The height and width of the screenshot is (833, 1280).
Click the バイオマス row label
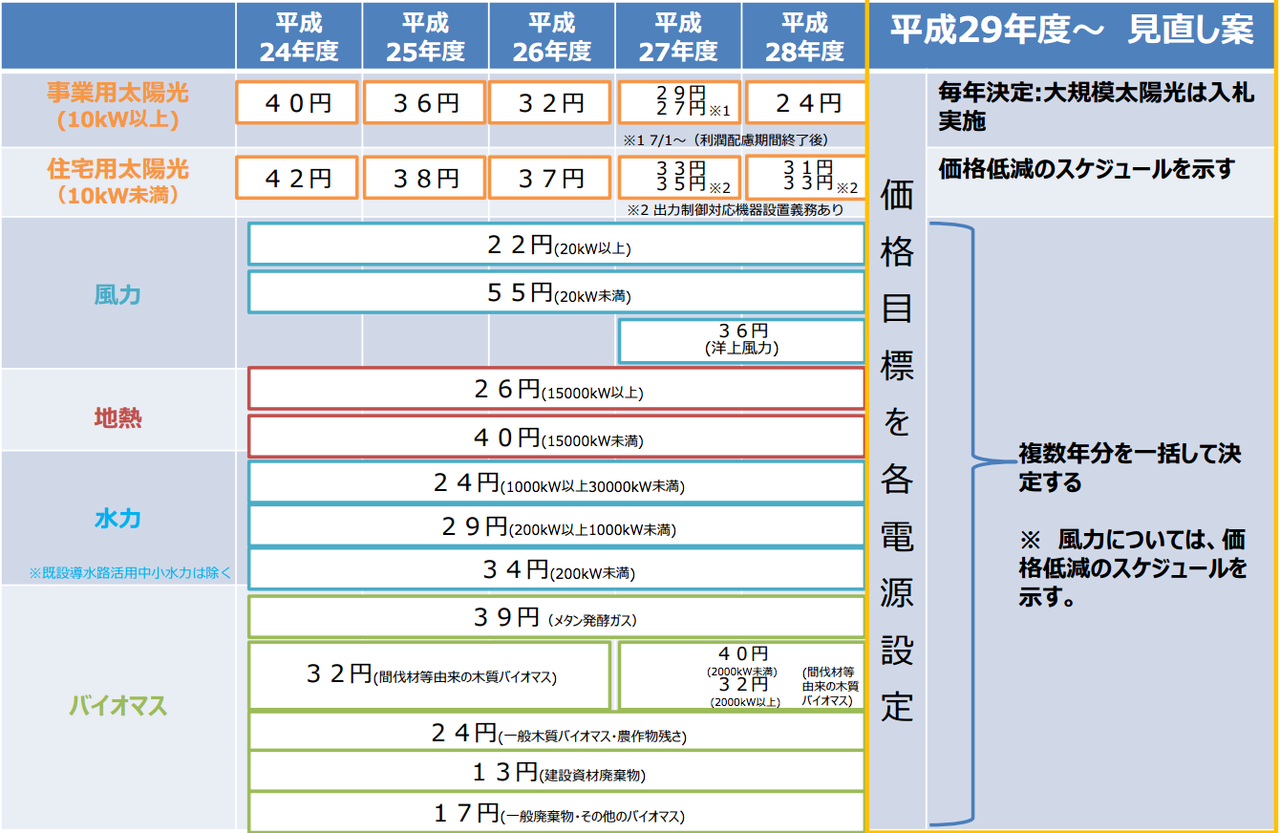(x=118, y=707)
